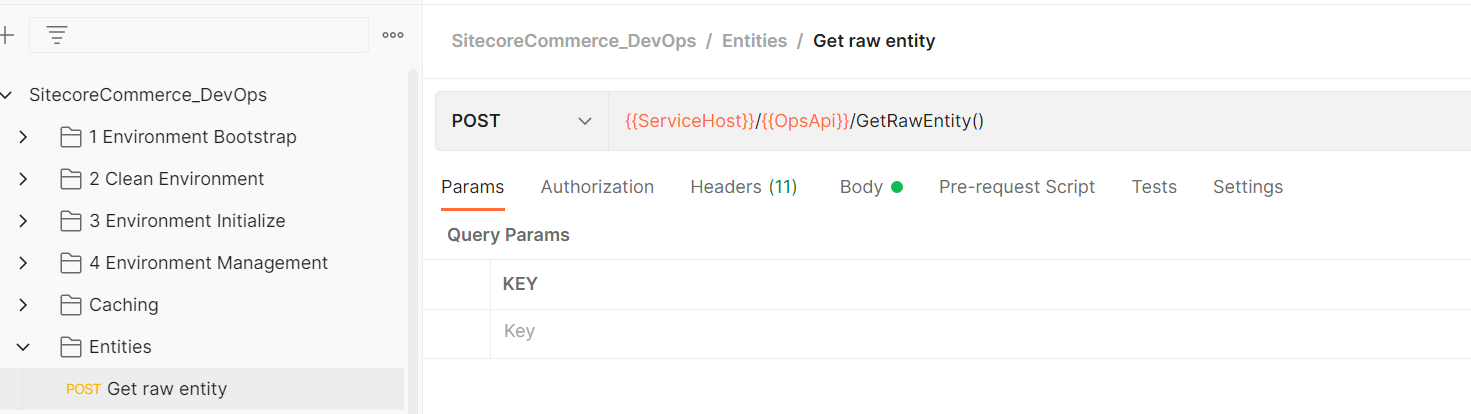Select 4 Environment Management folder label

[x=209, y=263]
